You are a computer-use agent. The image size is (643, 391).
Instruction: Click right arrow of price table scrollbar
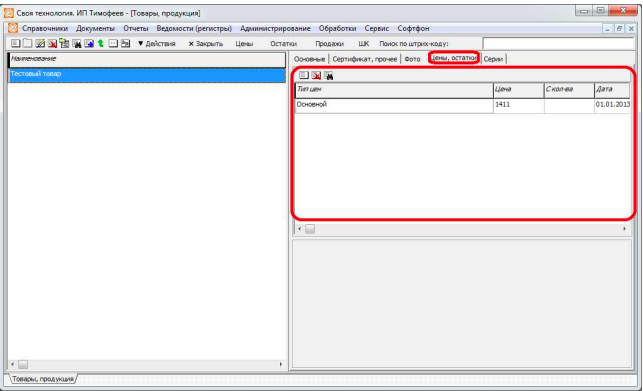(x=625, y=229)
